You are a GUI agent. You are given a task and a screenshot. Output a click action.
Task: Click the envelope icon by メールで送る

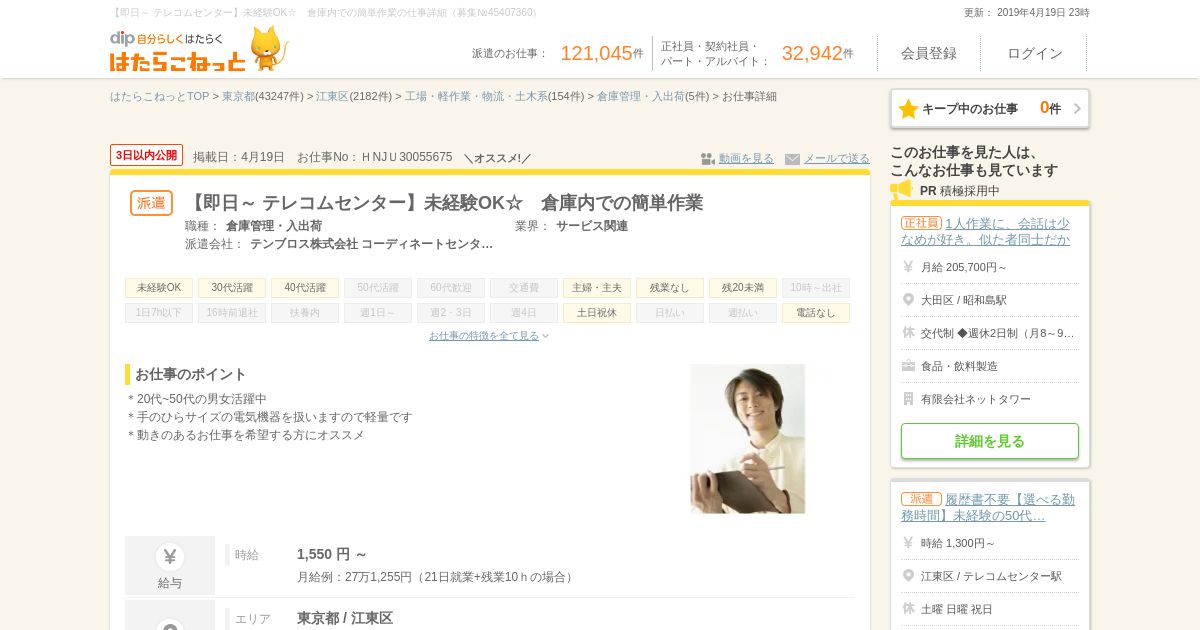click(x=792, y=159)
